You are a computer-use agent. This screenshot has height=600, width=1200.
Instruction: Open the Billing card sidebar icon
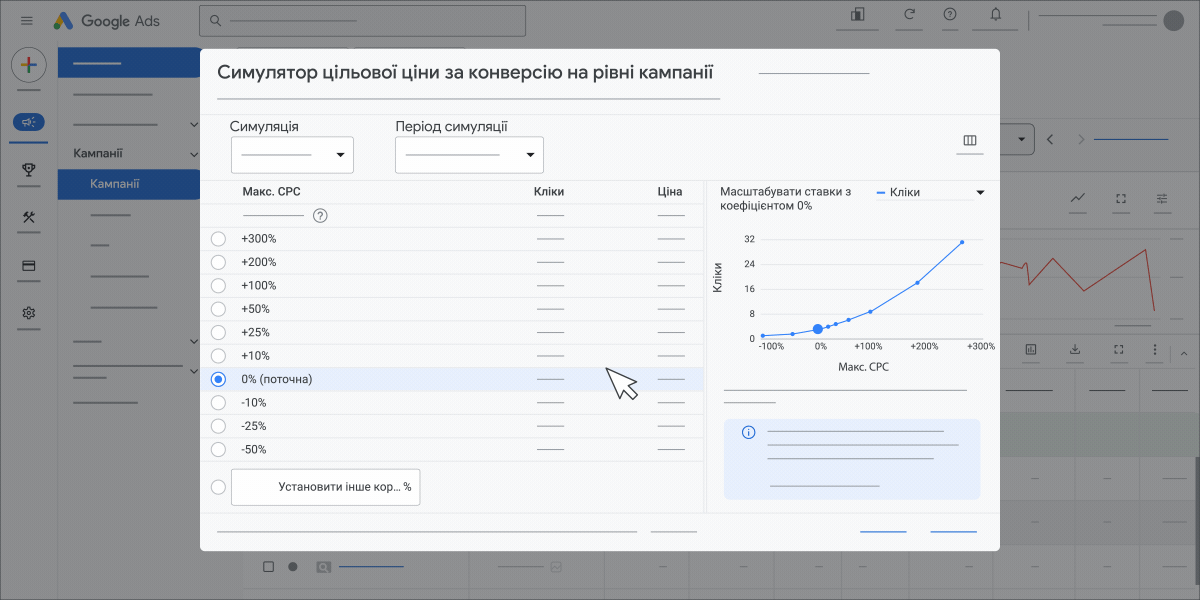29,266
